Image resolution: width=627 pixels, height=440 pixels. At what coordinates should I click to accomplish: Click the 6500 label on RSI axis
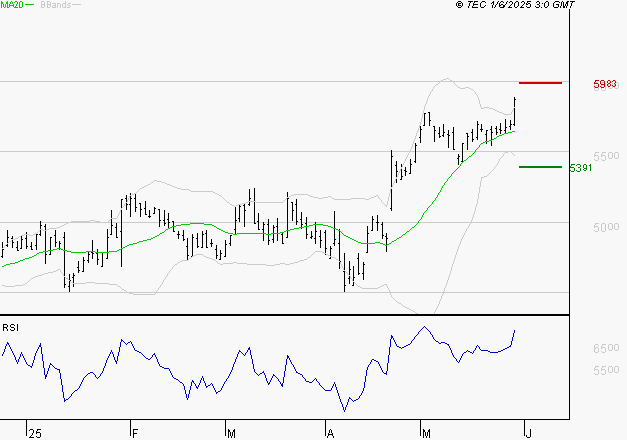pos(608,349)
